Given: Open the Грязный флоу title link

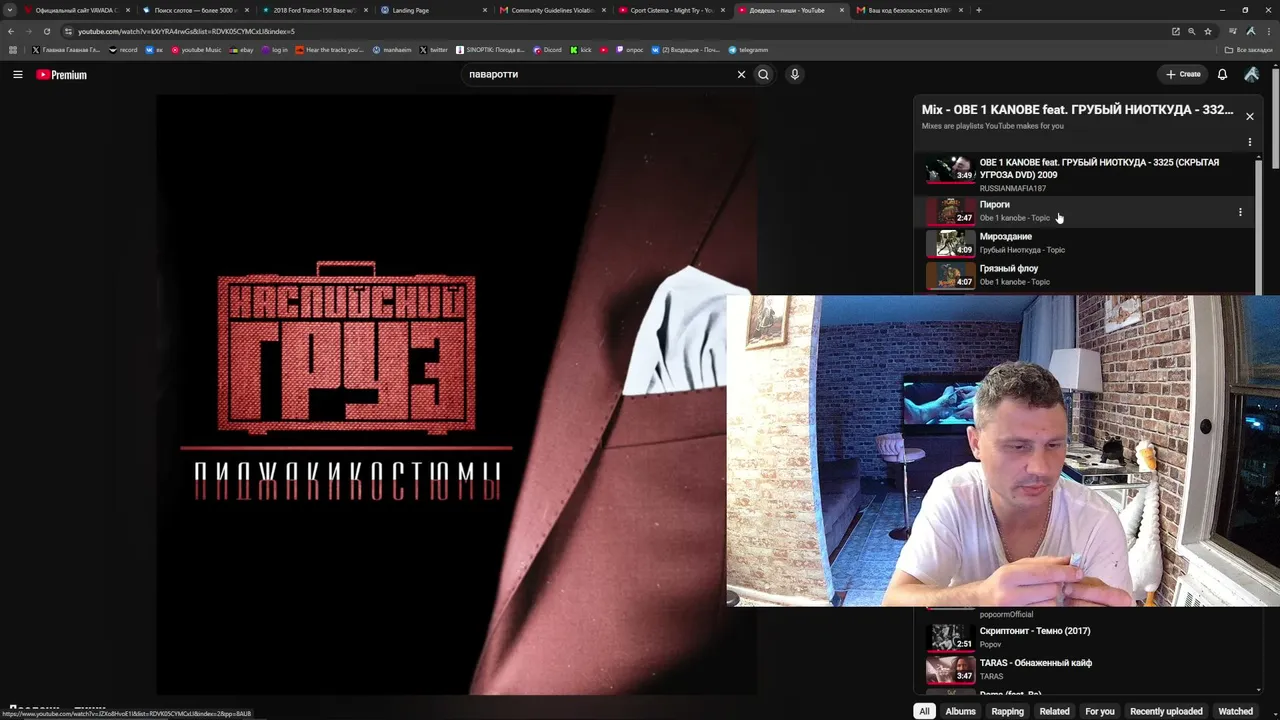Looking at the screenshot, I should coord(1009,269).
